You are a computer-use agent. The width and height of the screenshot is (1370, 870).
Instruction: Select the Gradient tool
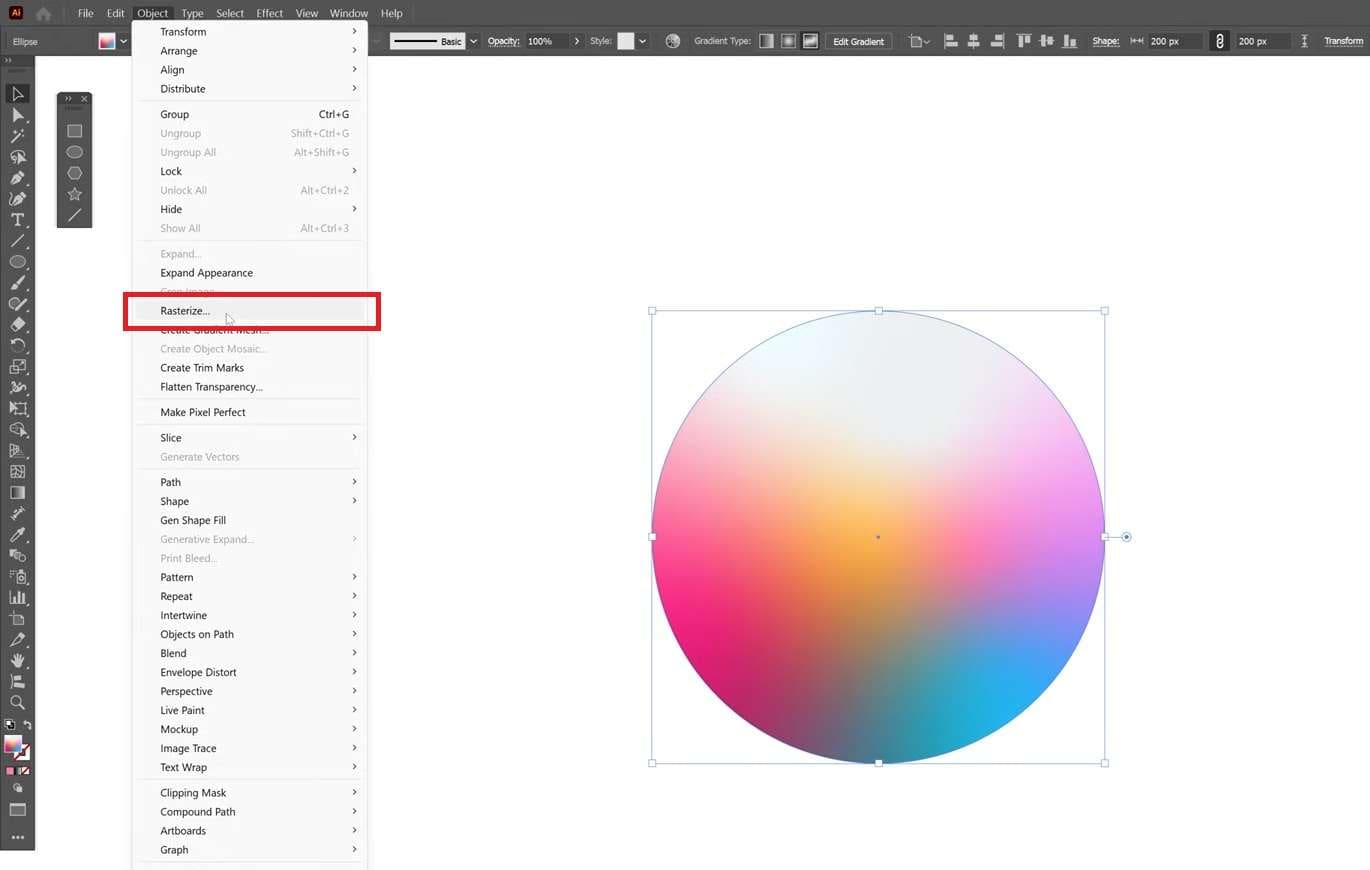tap(17, 493)
